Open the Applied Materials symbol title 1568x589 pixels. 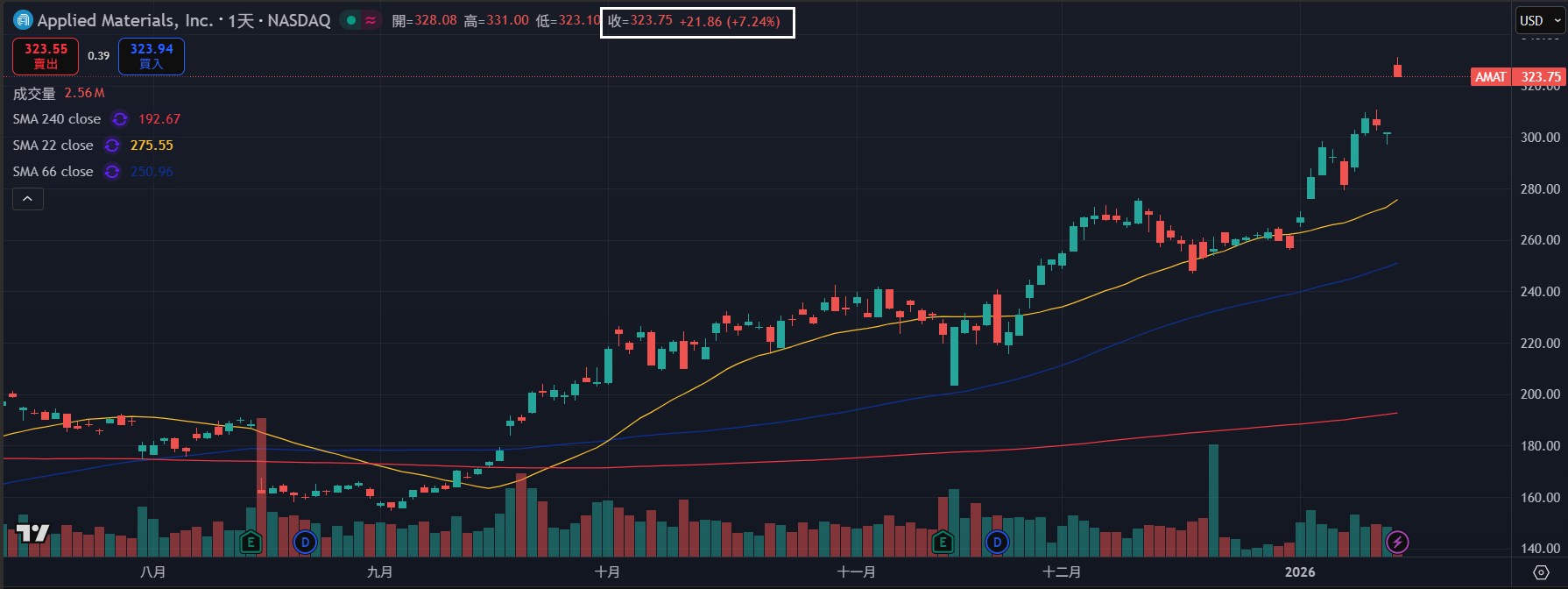click(184, 20)
